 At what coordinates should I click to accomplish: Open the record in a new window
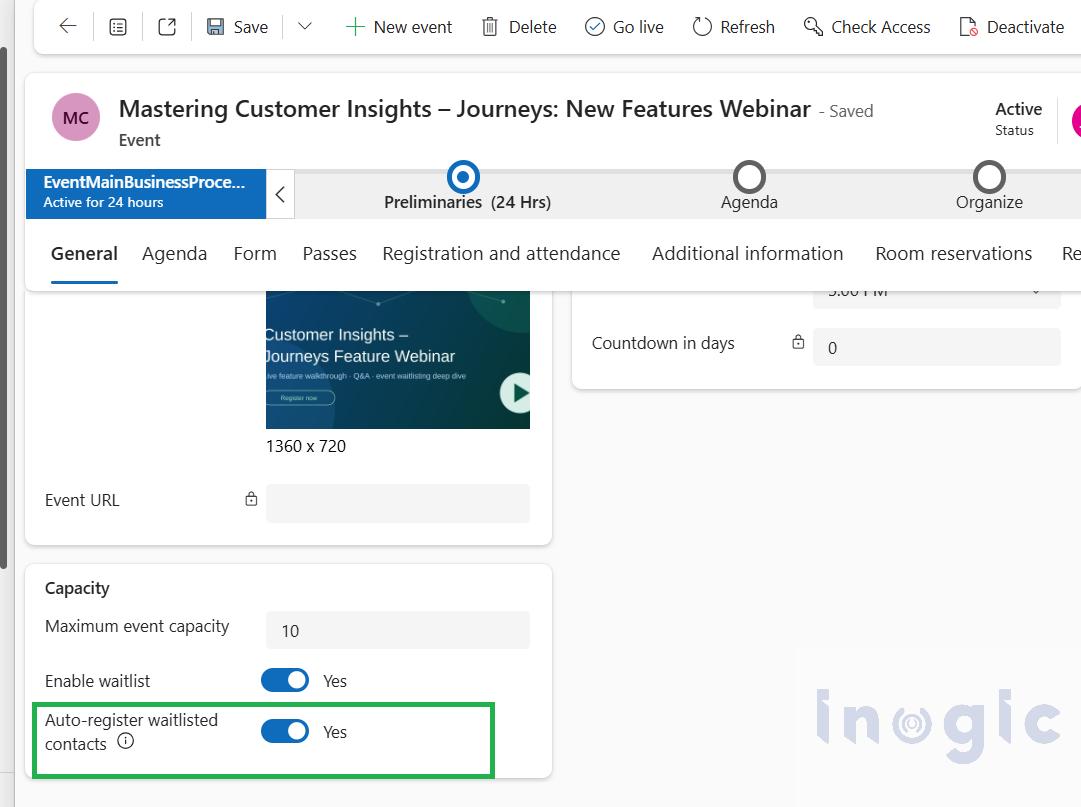tap(167, 27)
